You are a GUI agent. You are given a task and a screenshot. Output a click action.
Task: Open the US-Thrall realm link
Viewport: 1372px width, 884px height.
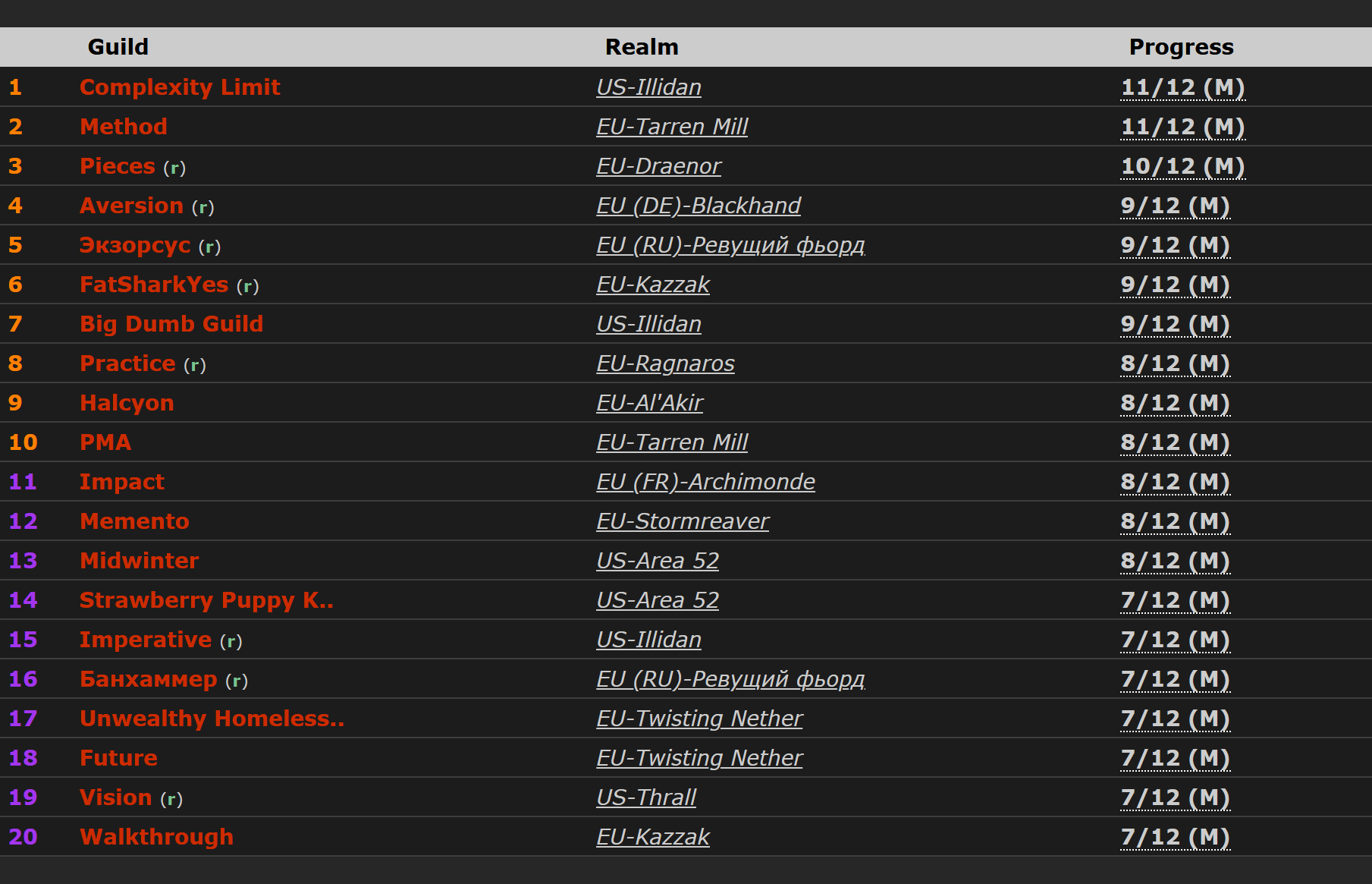pyautogui.click(x=646, y=797)
